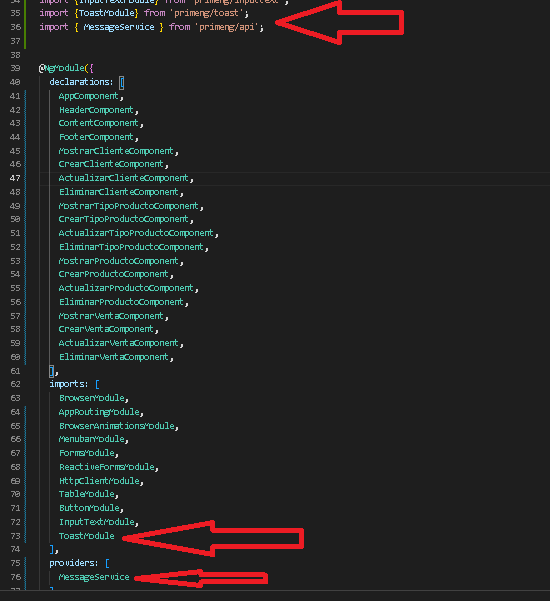Click HeaderComponent in declarations
The image size is (550, 601).
[96, 110]
